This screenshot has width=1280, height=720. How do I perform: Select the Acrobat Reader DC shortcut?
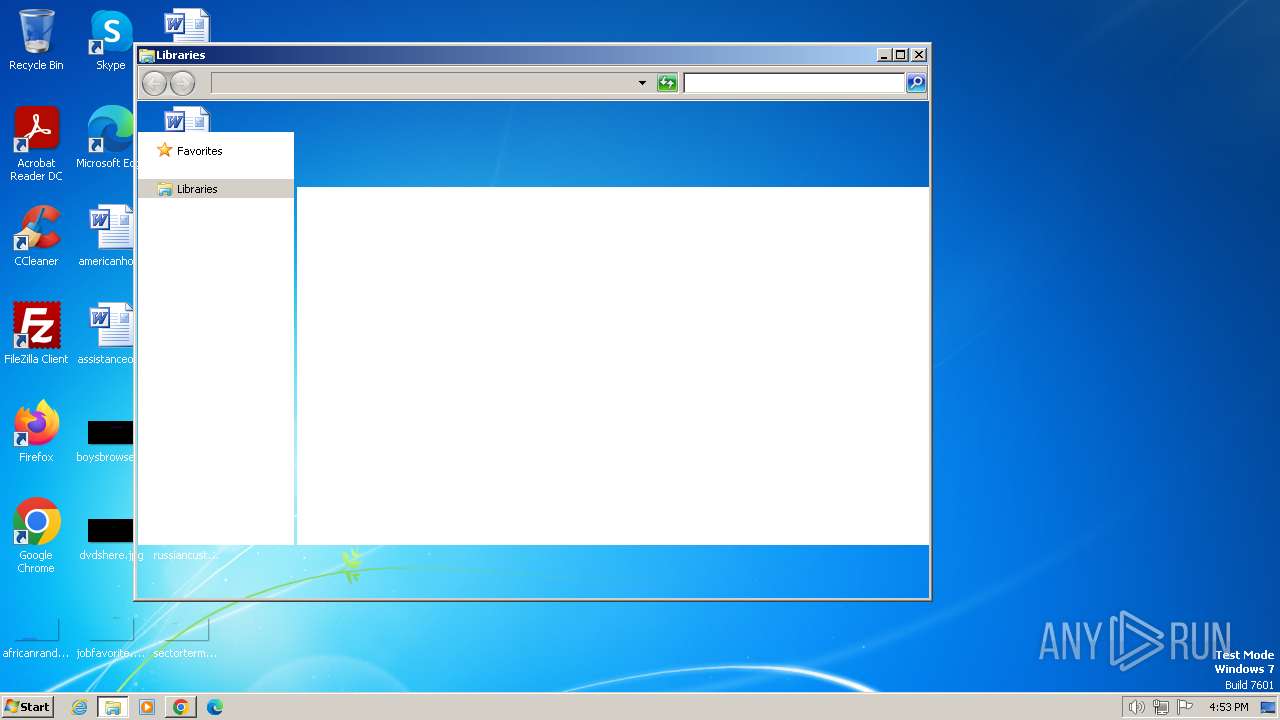pyautogui.click(x=36, y=144)
